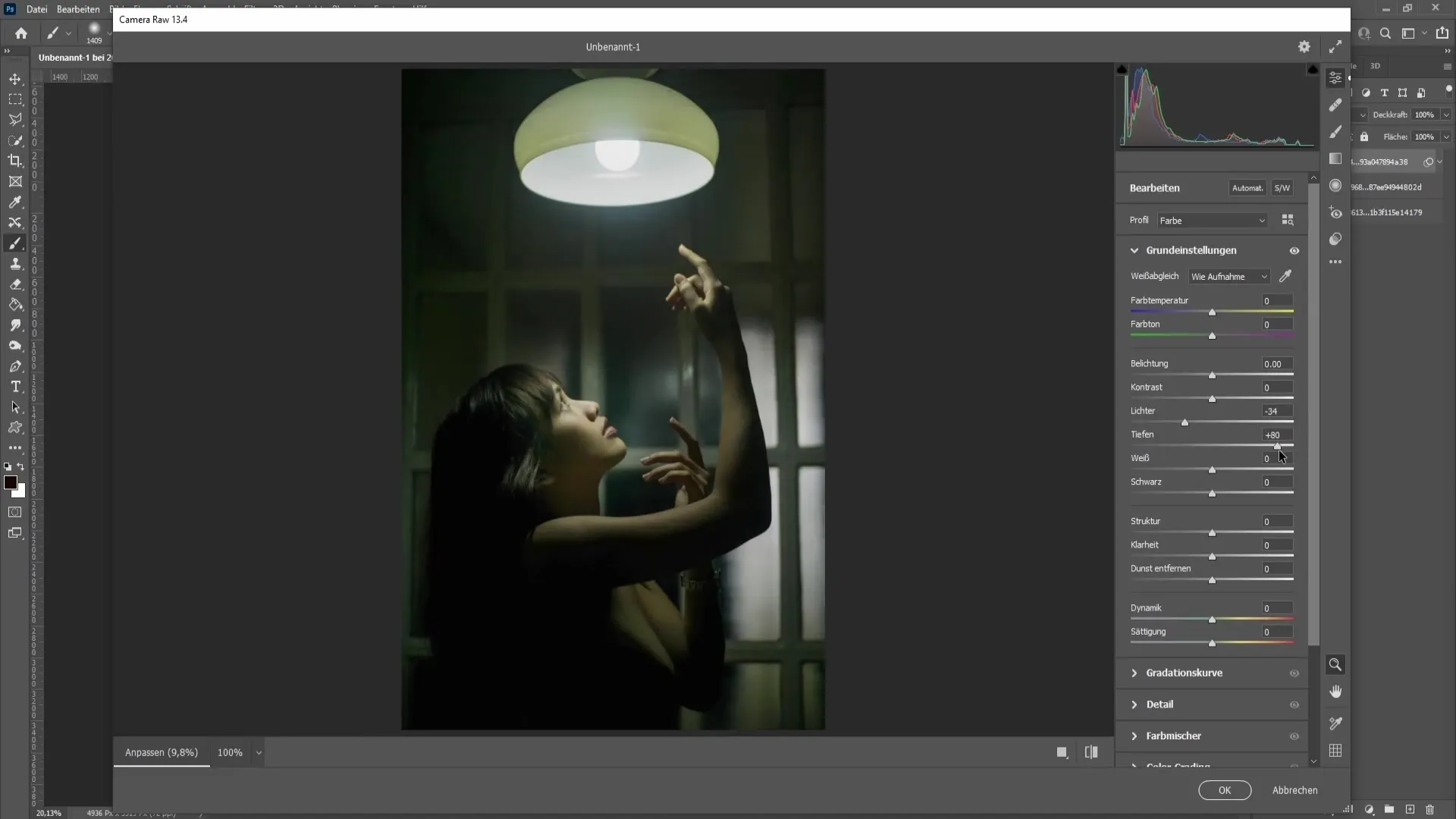Toggle Grundeinstellungen panel visibility eye

[1294, 251]
